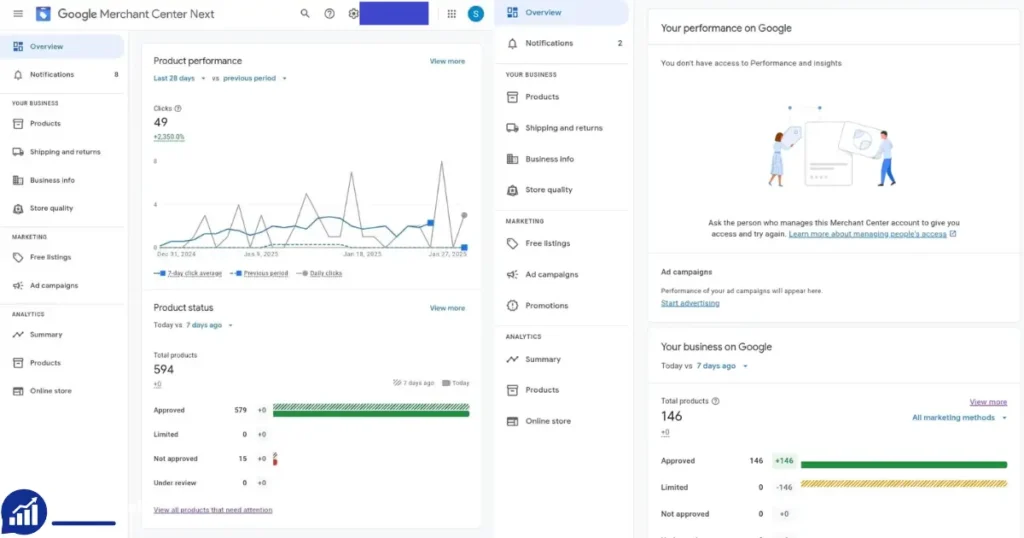Open View all products that need attention
1024x538 pixels.
[213, 511]
